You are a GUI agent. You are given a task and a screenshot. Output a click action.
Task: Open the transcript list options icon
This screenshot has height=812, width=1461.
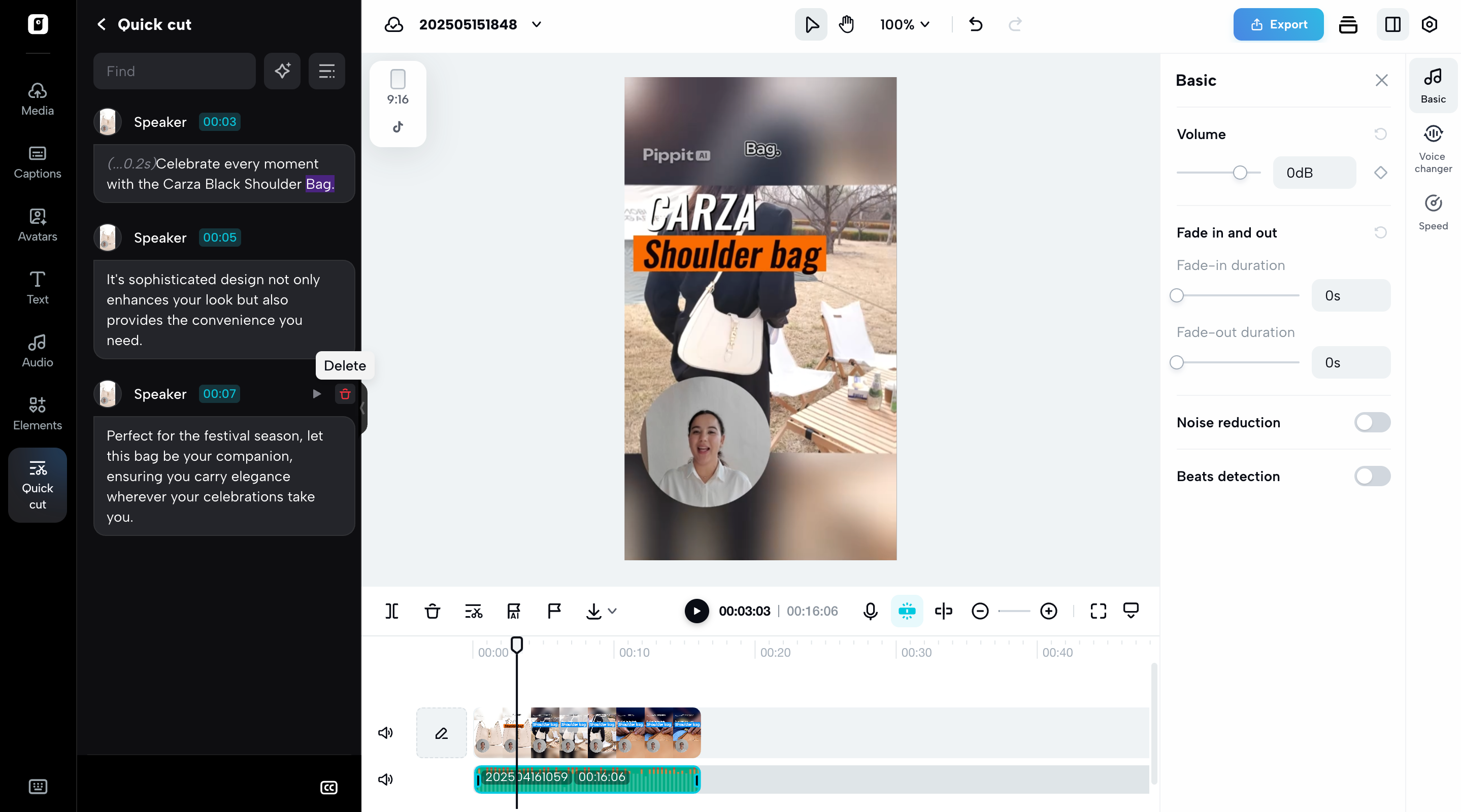[327, 72]
